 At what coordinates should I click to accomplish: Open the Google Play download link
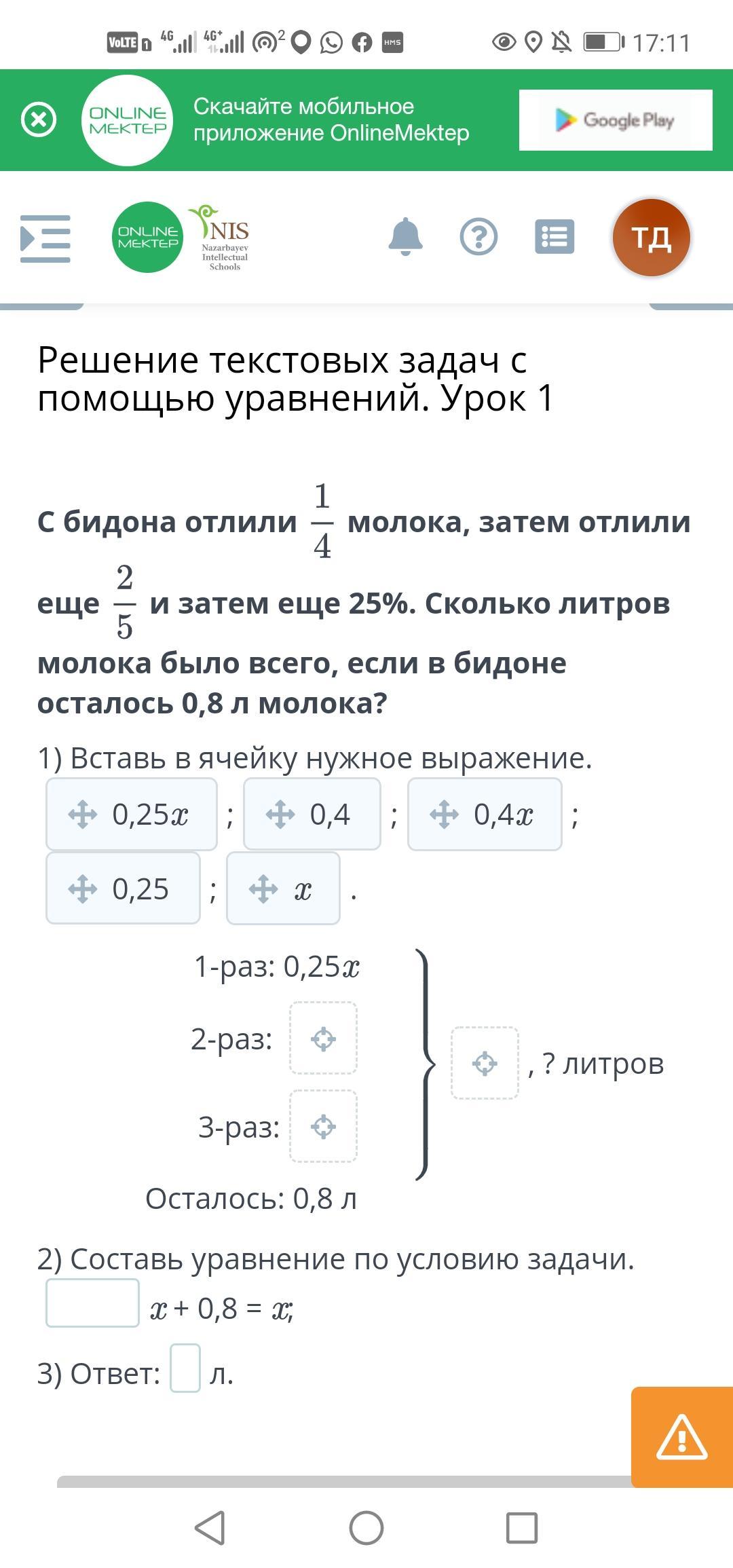pos(615,120)
